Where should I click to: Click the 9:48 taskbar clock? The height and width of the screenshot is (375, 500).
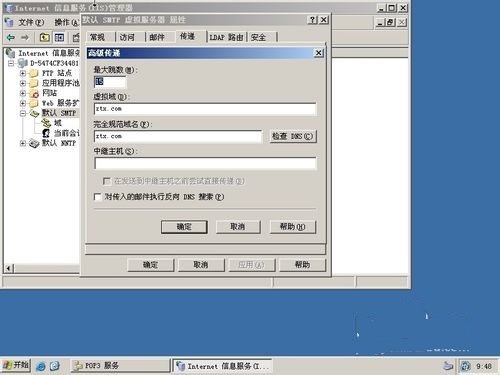(484, 366)
